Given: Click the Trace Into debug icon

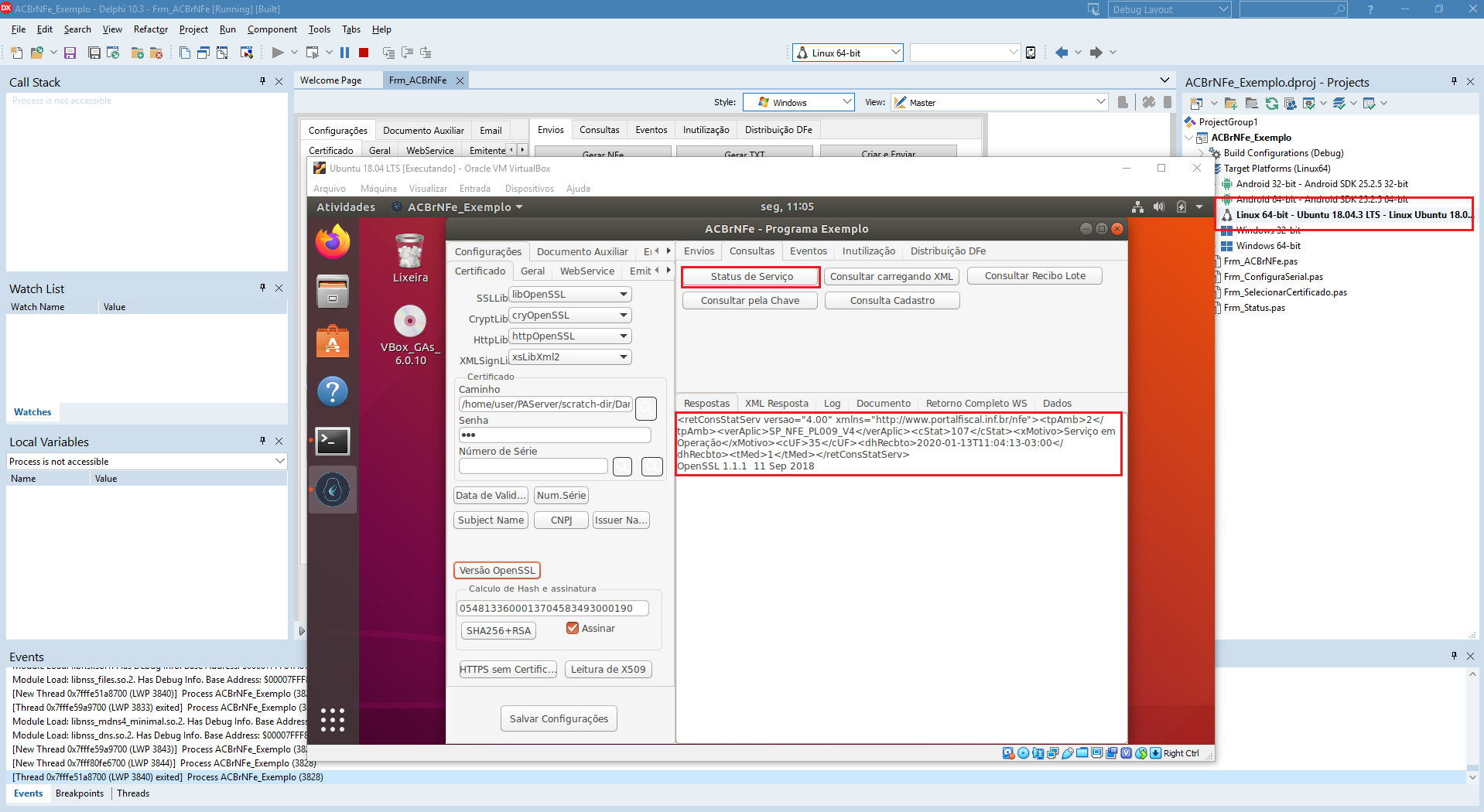Looking at the screenshot, I should click(x=388, y=53).
